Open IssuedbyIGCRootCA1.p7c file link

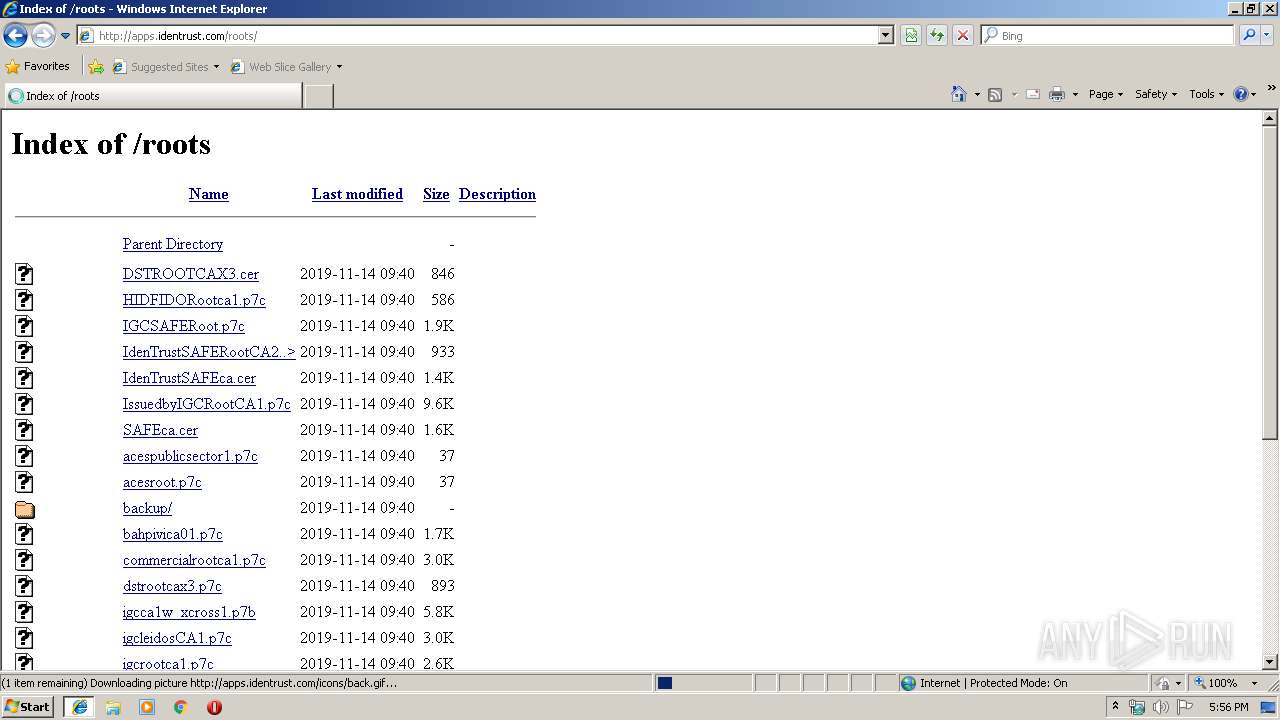207,404
